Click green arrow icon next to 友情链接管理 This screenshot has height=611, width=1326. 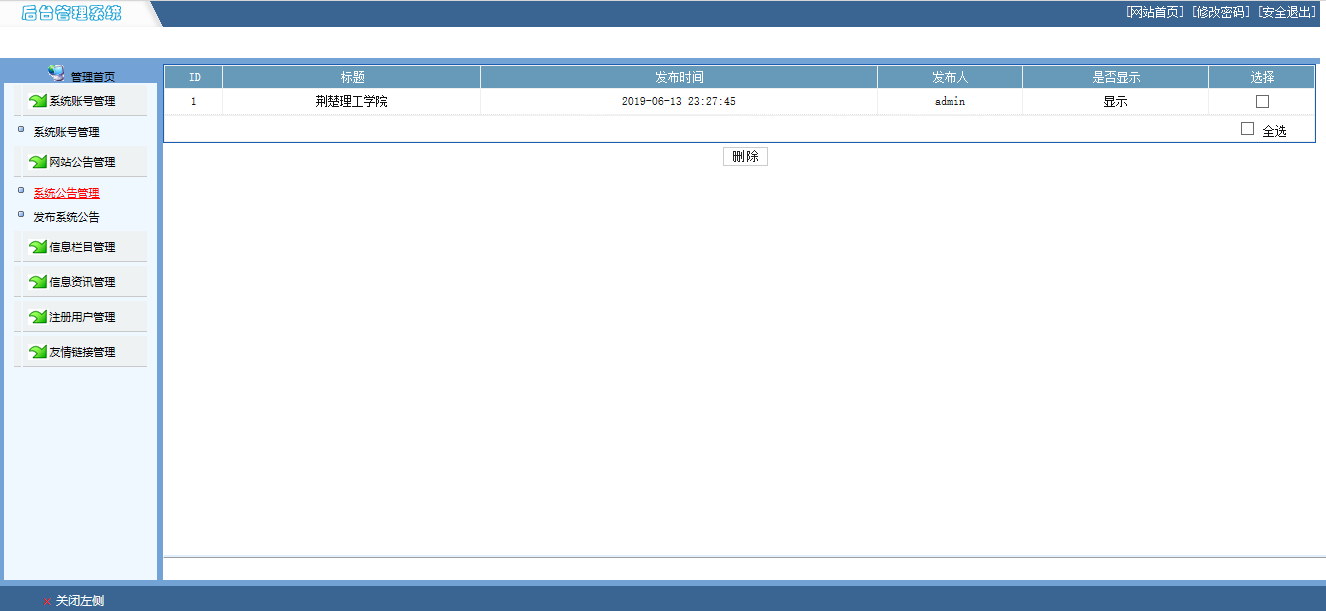[x=38, y=352]
